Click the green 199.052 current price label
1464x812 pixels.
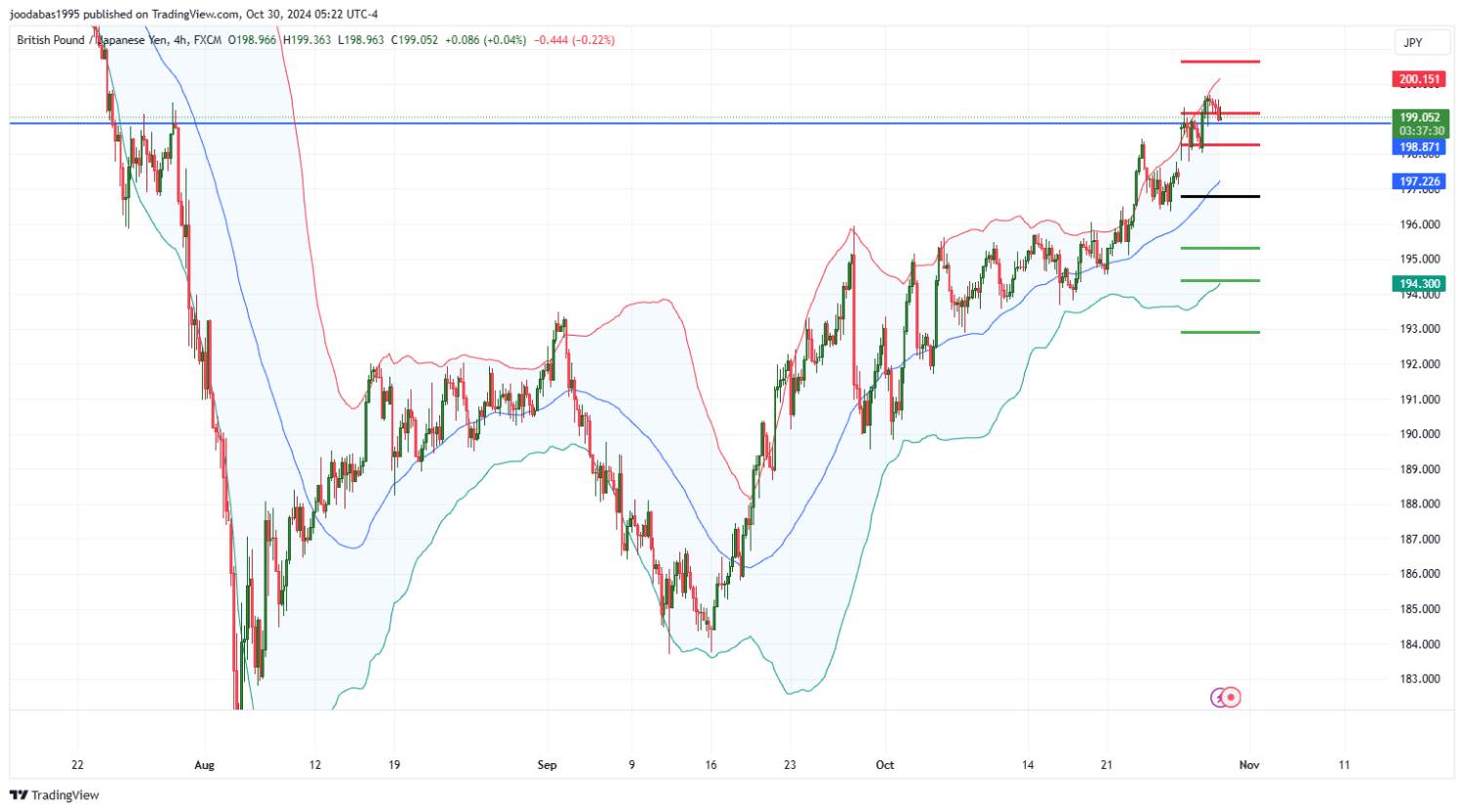point(1419,117)
